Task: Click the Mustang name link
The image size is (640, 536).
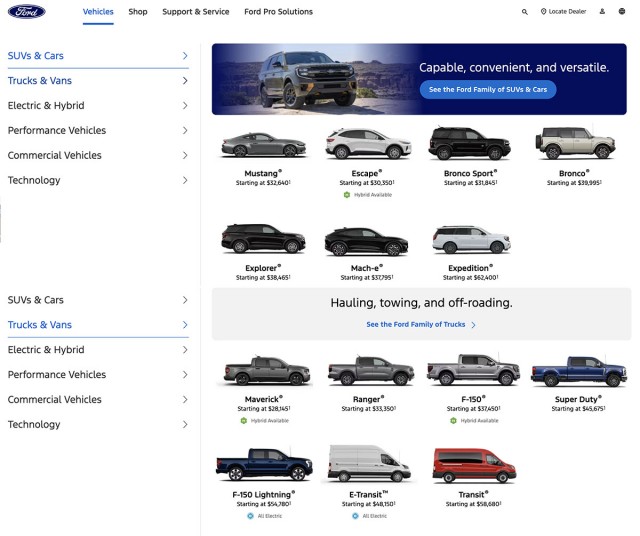Action: pyautogui.click(x=263, y=173)
